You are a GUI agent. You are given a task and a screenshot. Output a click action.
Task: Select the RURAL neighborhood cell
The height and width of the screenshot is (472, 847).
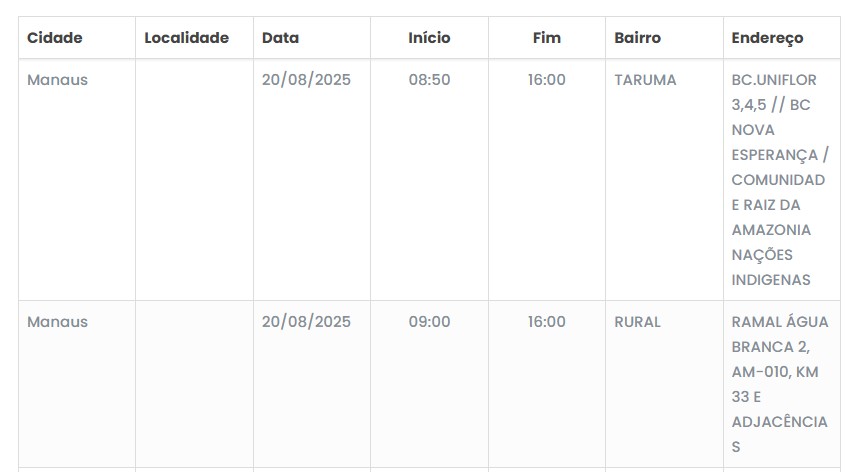click(637, 322)
